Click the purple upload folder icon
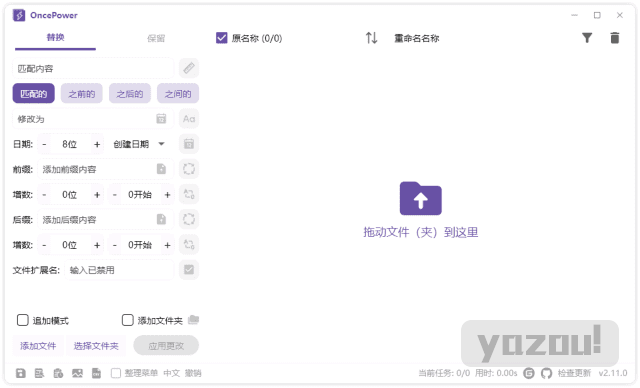 click(x=420, y=198)
